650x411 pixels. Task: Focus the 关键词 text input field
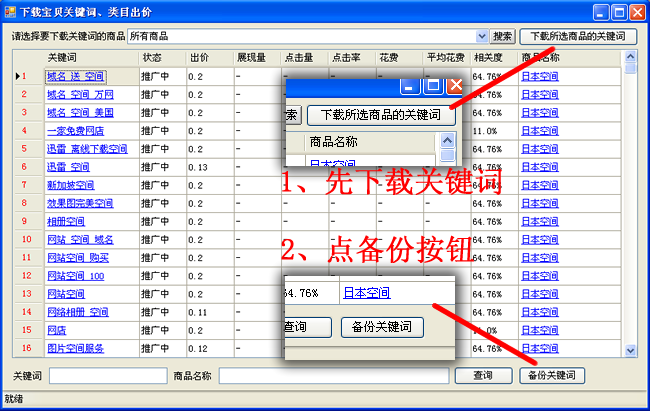click(107, 375)
